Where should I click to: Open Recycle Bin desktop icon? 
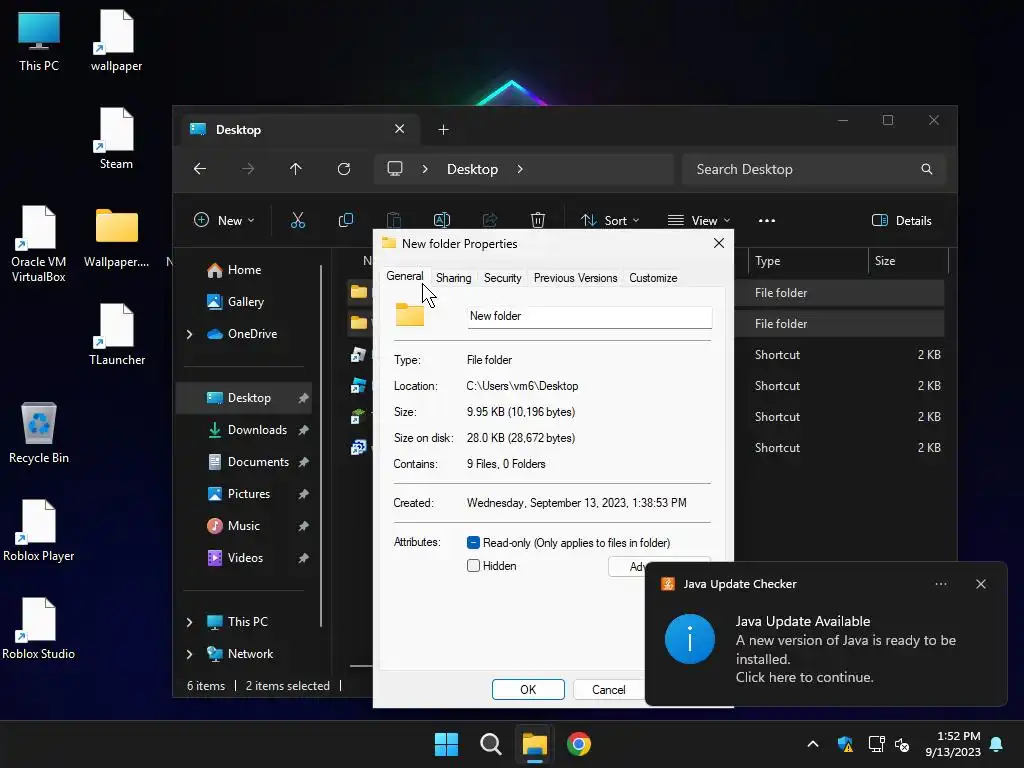point(39,433)
